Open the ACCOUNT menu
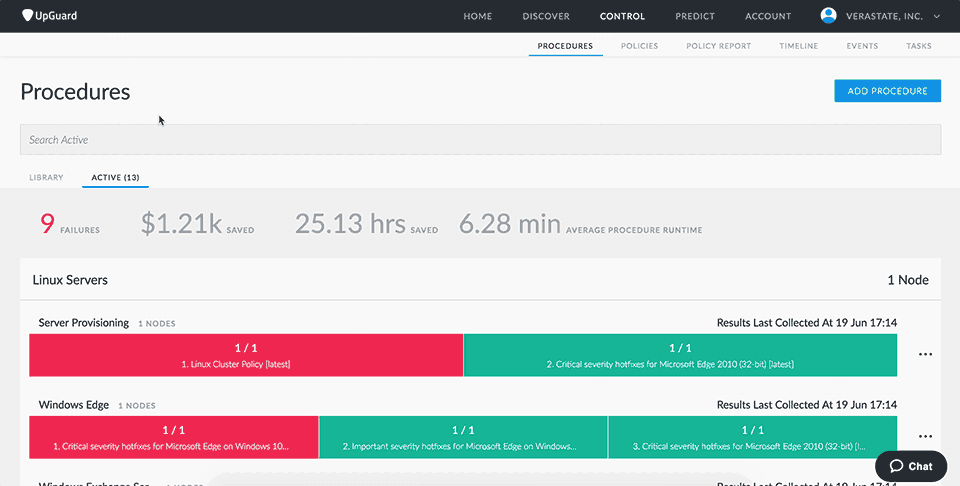 (768, 17)
